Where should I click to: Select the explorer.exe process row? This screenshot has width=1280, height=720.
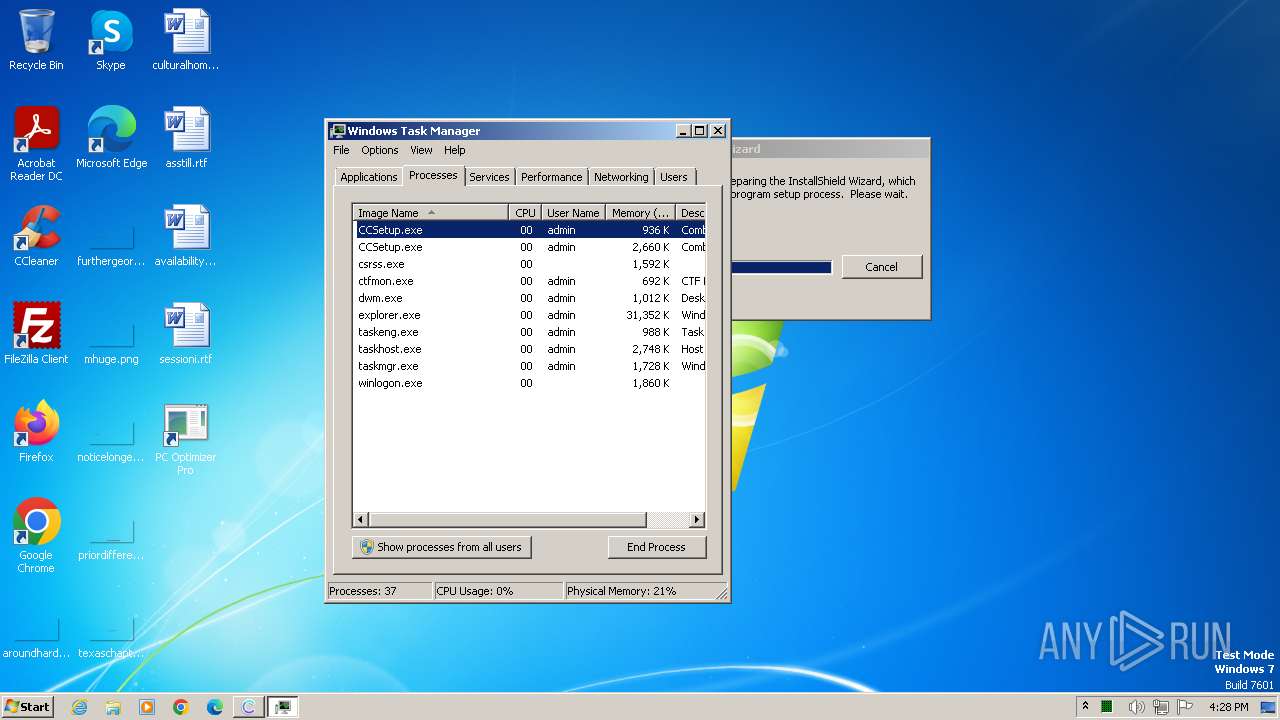coord(530,315)
